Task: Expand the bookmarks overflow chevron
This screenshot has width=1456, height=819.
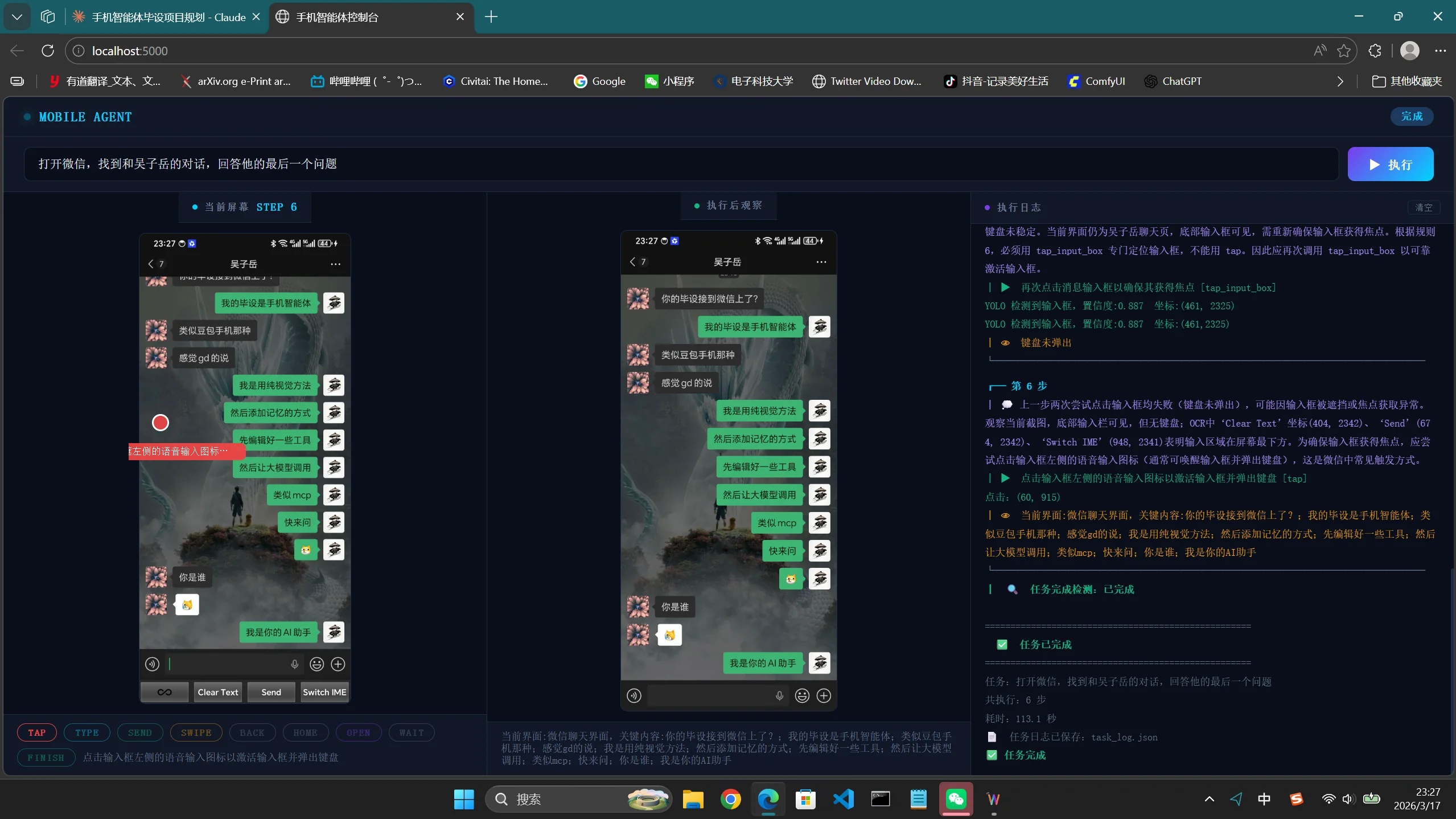Action: point(1340,81)
